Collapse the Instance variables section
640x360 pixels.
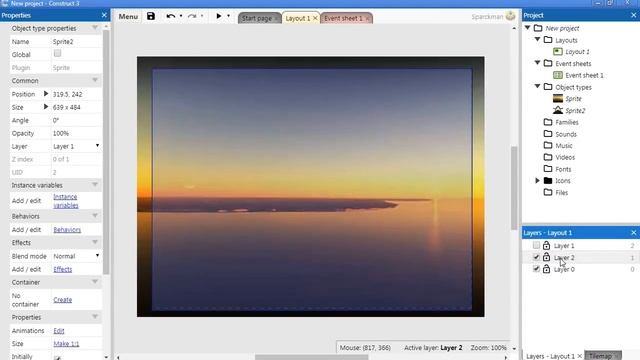(x=95, y=185)
